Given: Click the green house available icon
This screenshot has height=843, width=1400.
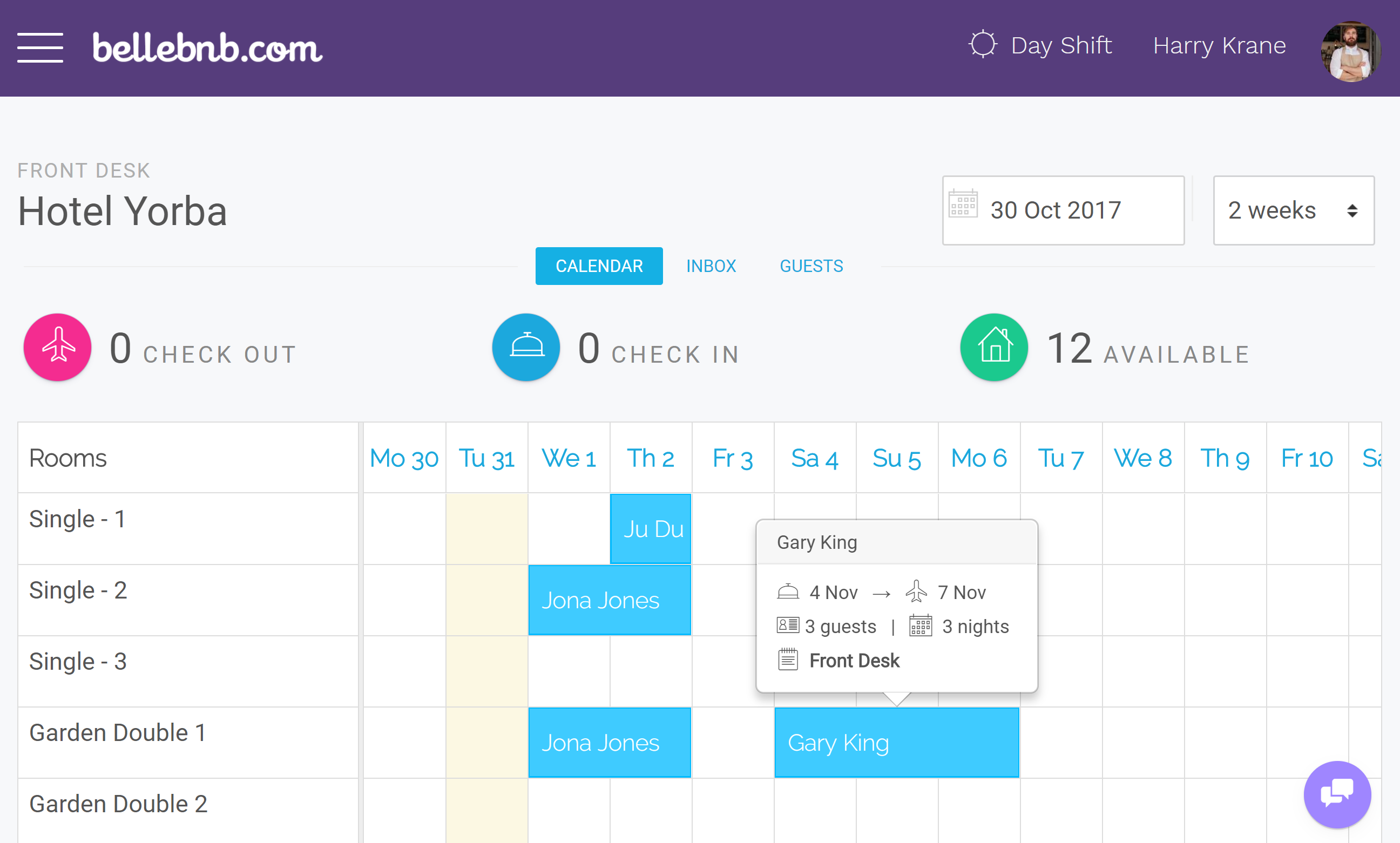Looking at the screenshot, I should [995, 347].
